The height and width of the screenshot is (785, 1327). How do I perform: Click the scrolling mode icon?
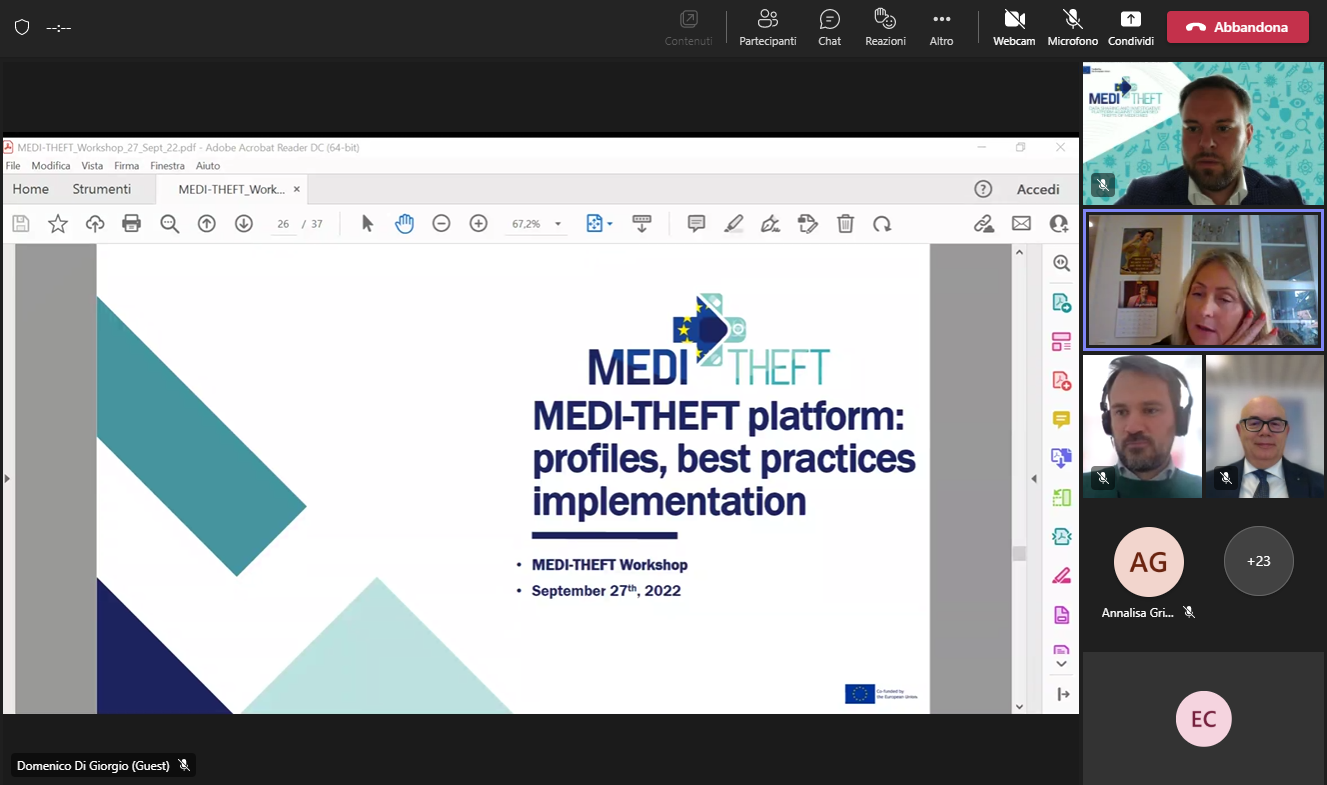point(642,224)
